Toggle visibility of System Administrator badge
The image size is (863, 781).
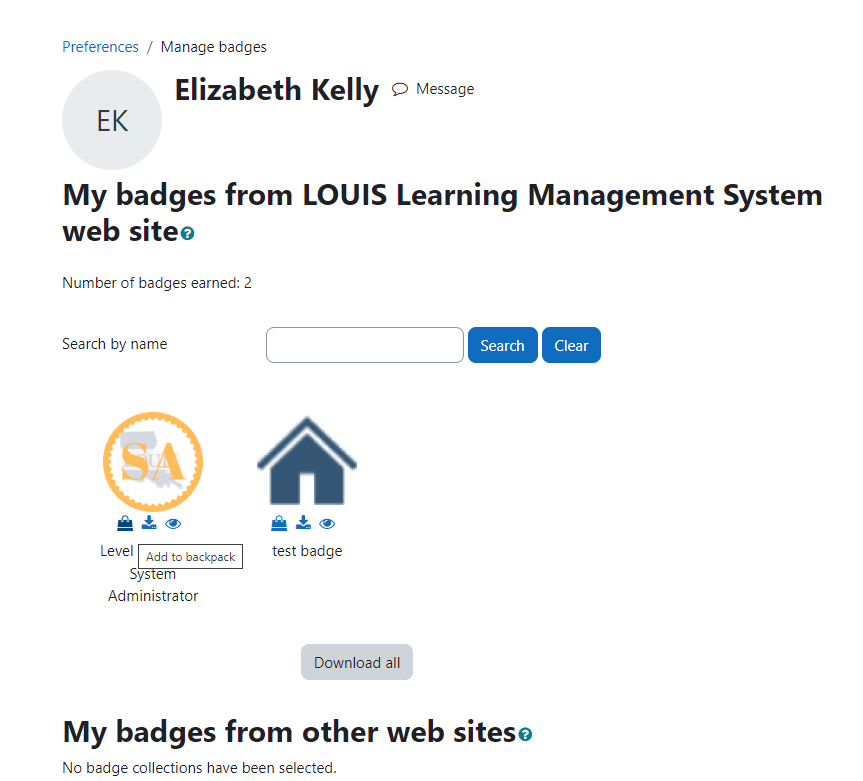pos(173,523)
